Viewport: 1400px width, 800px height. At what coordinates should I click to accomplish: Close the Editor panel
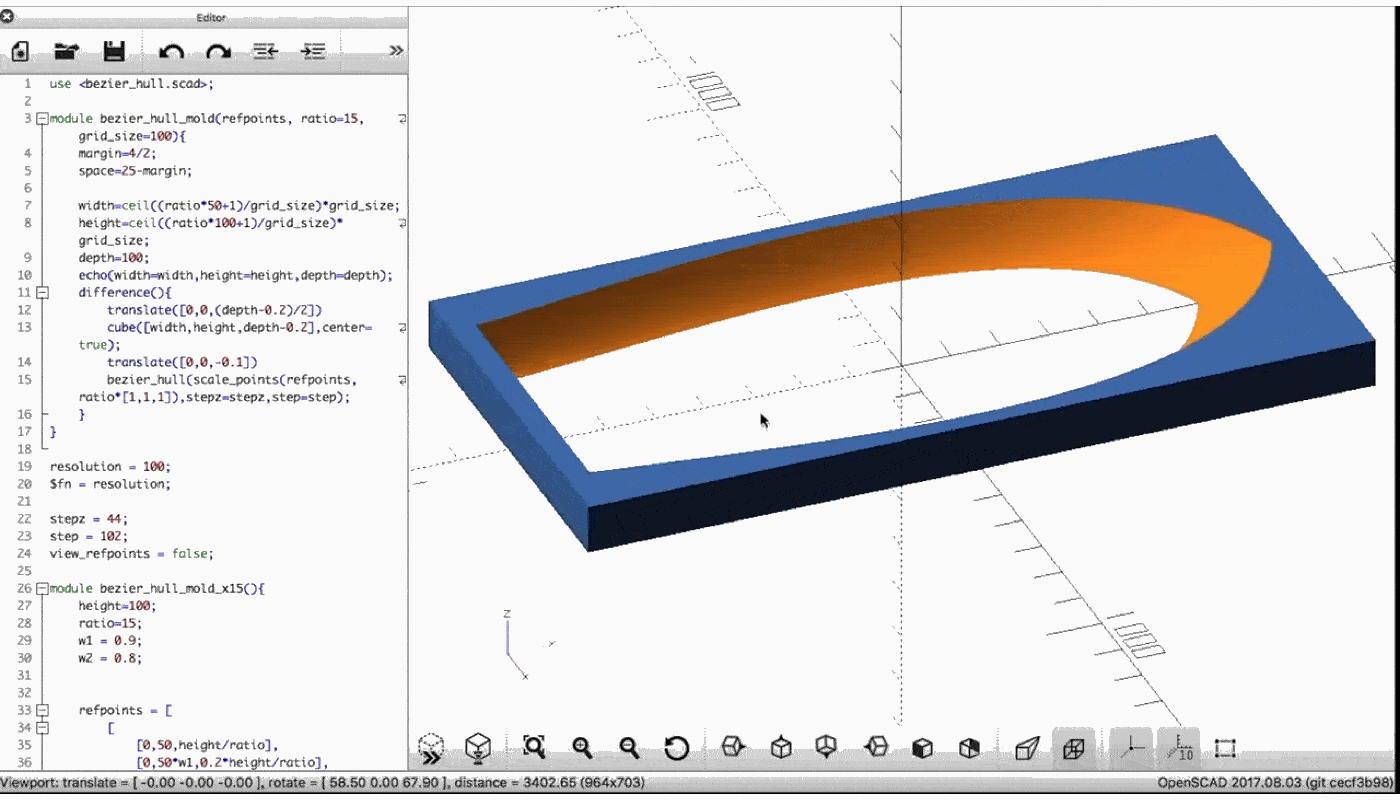7,17
